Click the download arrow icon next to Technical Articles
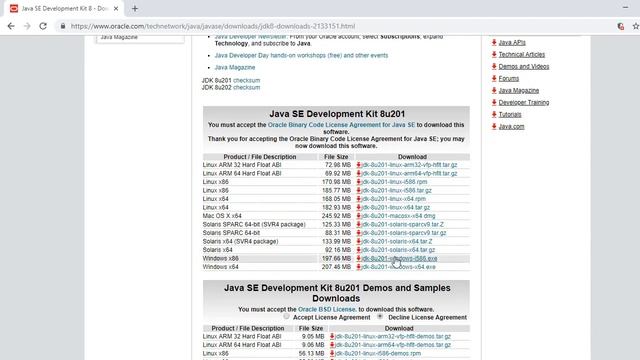Viewport: 640px width, 360px height. click(494, 54)
